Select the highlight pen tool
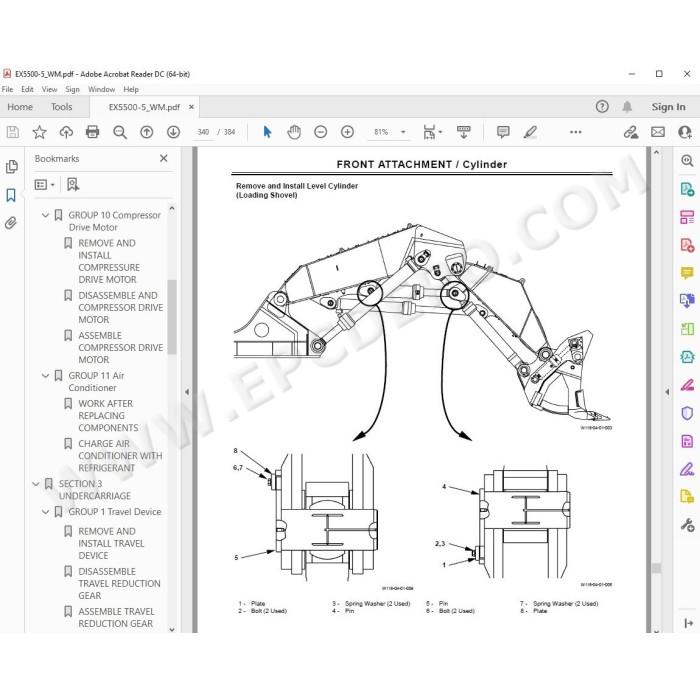This screenshot has height=700, width=700. [x=530, y=132]
